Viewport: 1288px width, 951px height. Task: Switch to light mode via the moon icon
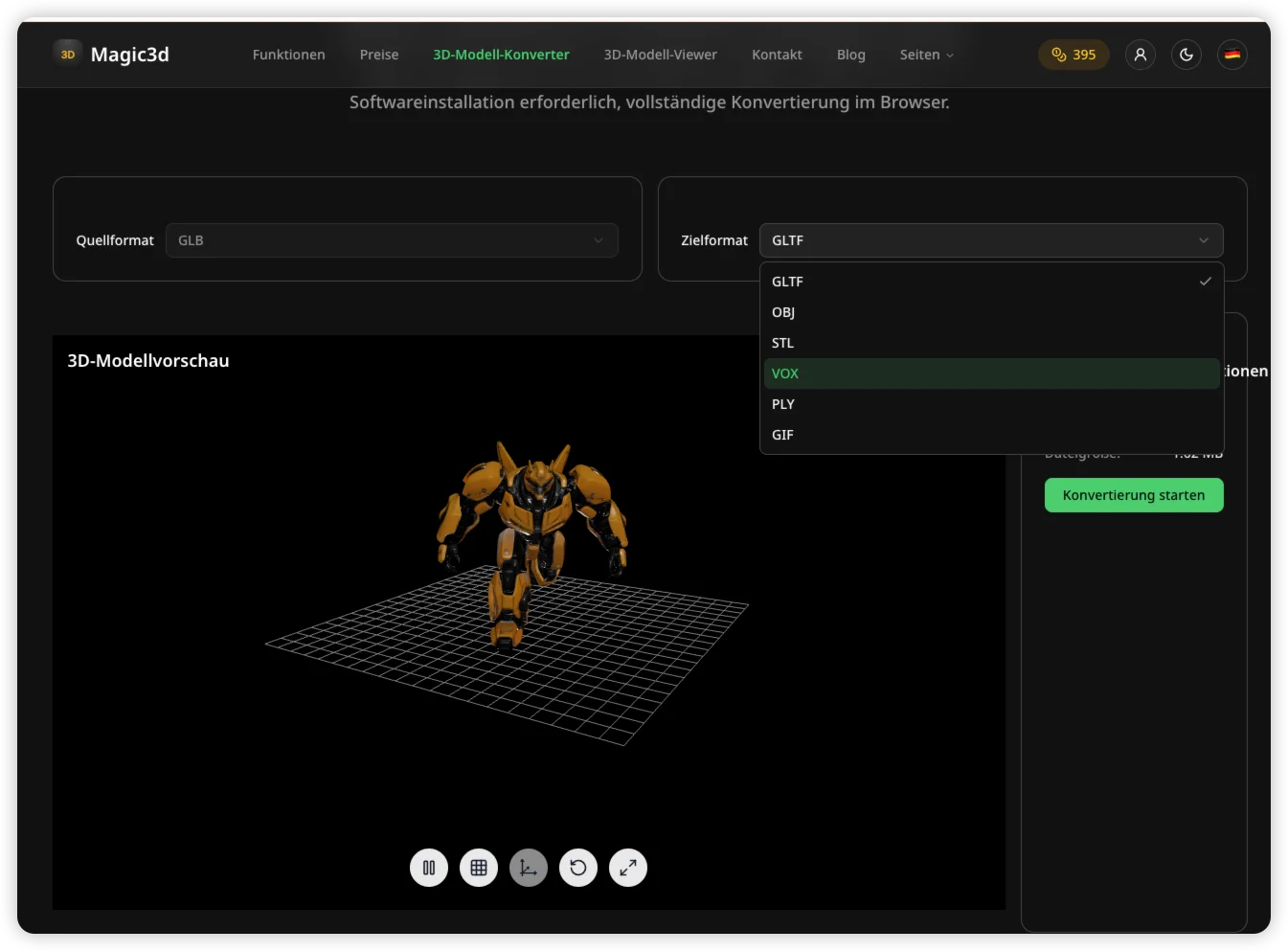tap(1186, 55)
